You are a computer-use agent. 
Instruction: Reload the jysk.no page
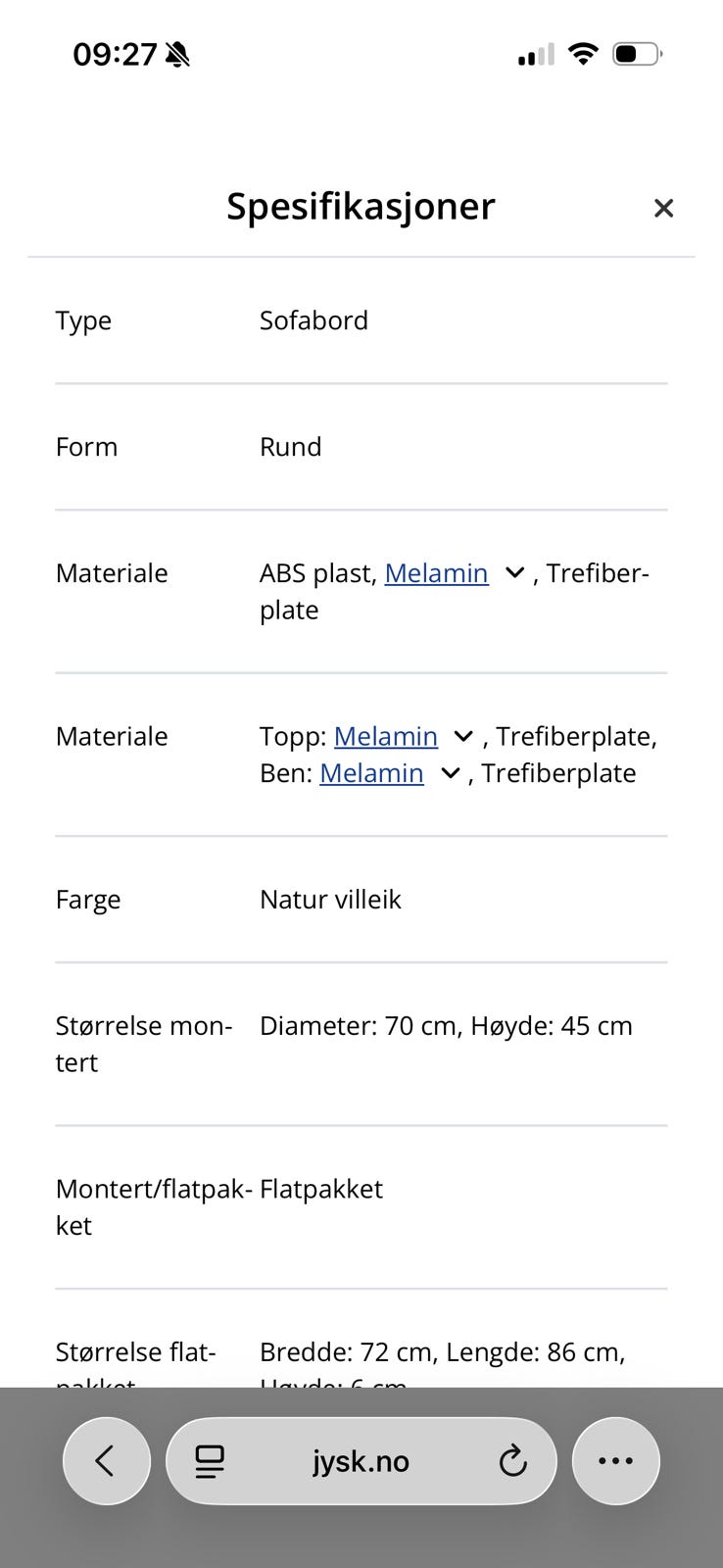pyautogui.click(x=513, y=1460)
